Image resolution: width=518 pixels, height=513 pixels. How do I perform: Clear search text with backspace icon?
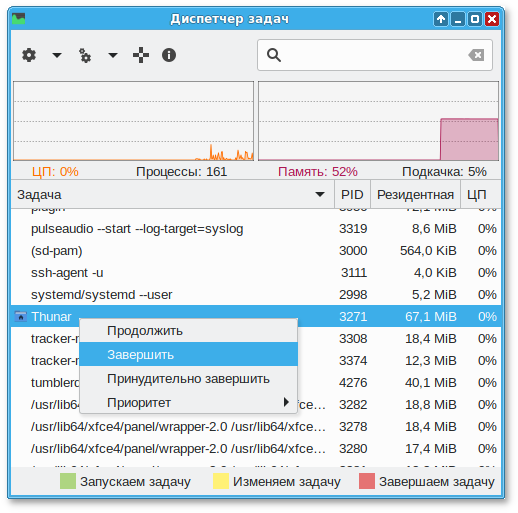476,55
